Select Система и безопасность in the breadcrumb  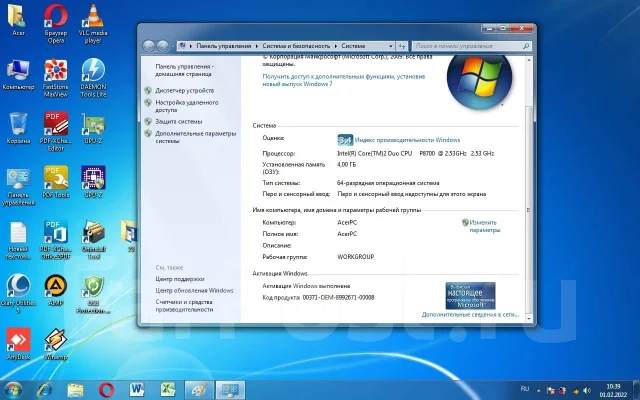[296, 46]
